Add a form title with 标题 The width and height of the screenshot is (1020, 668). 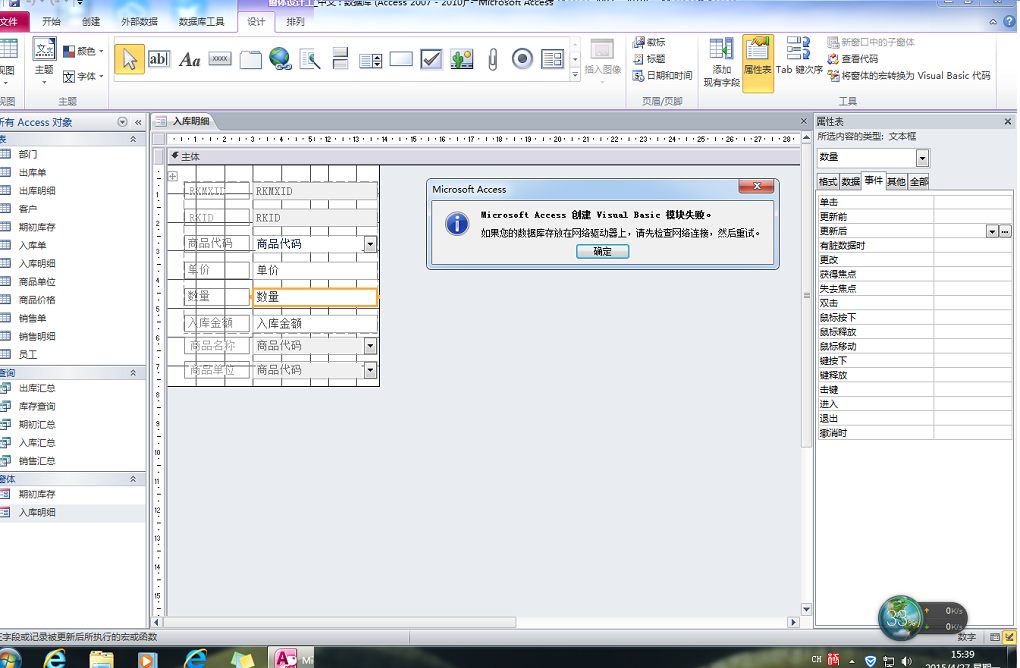click(x=649, y=59)
